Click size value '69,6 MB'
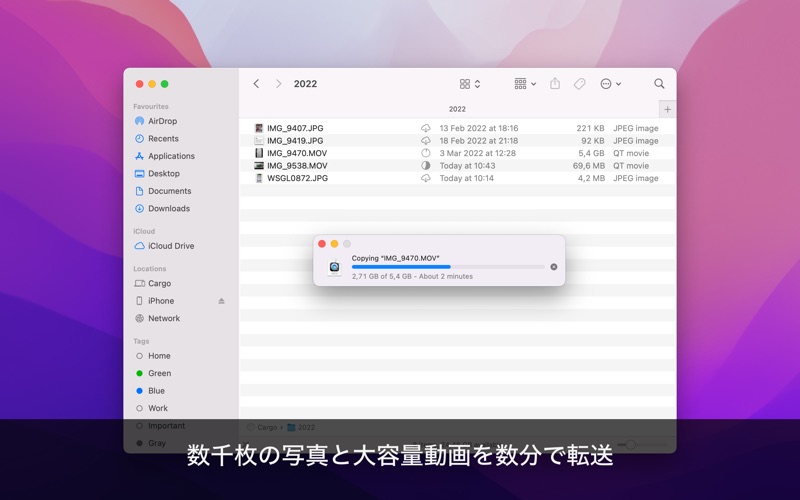Viewport: 800px width, 500px height. click(589, 166)
